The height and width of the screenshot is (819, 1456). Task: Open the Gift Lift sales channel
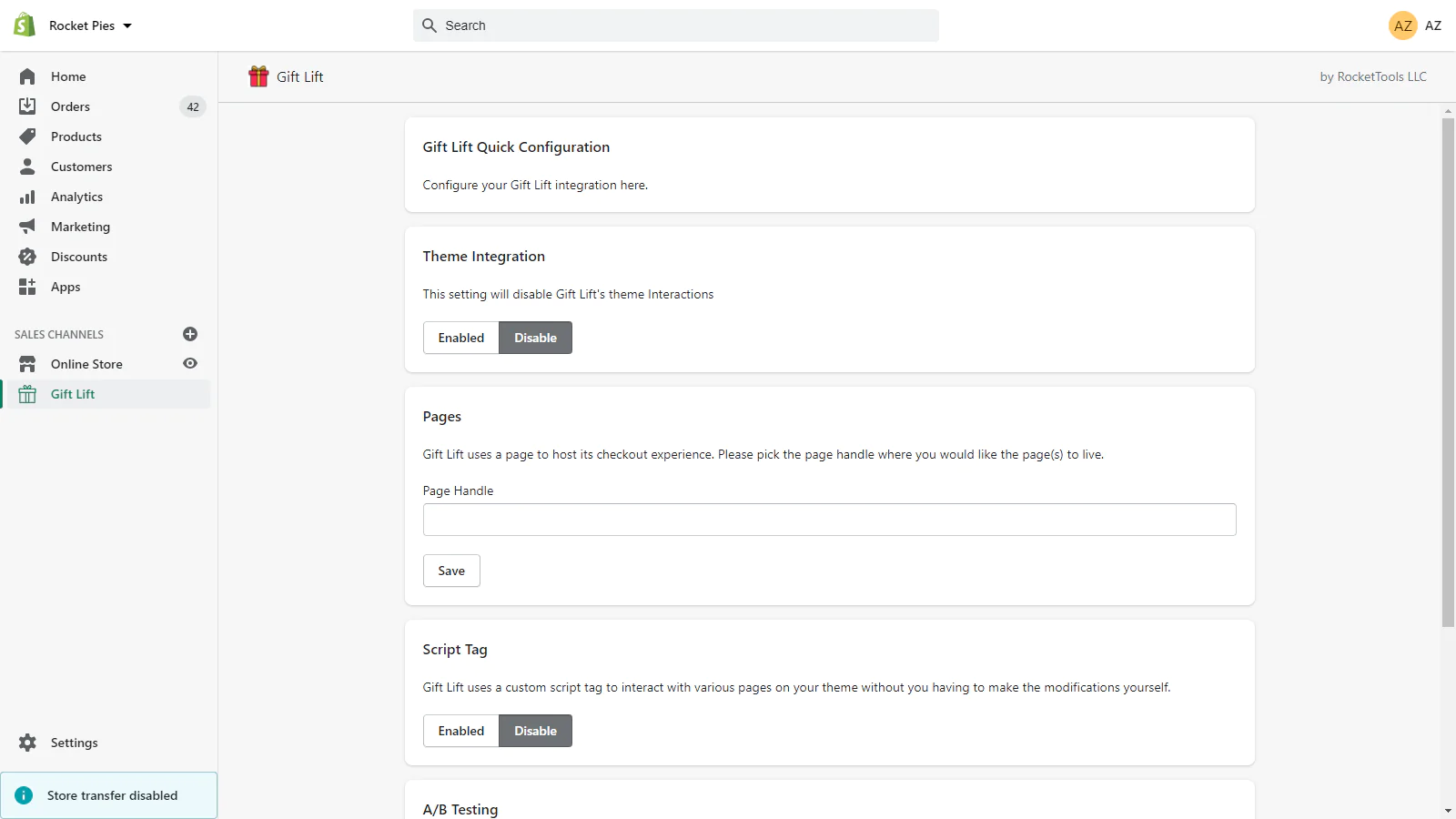point(73,394)
